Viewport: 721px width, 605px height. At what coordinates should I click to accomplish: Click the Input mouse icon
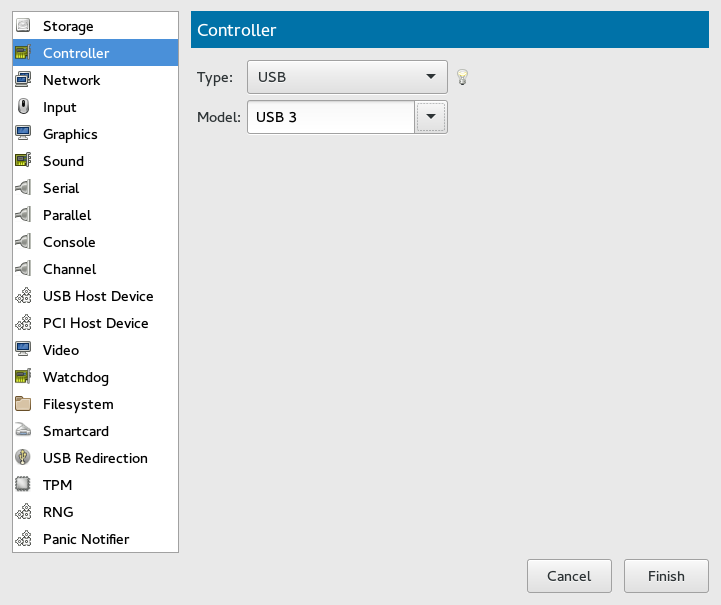pyautogui.click(x=24, y=107)
